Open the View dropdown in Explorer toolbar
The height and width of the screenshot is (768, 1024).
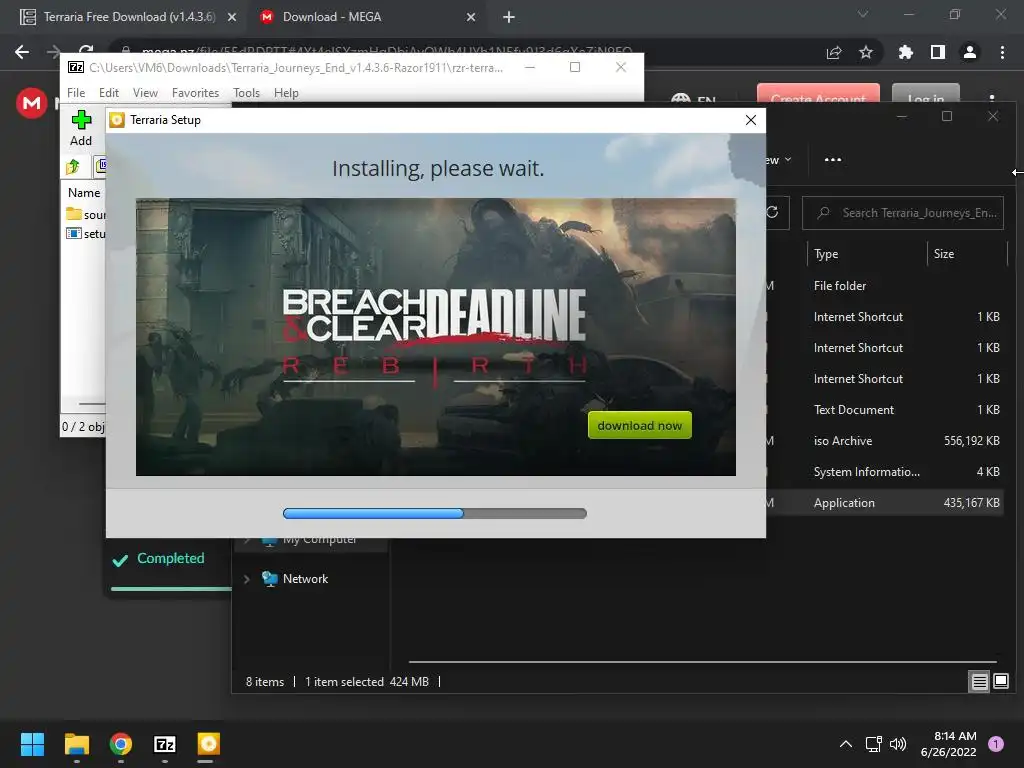(x=779, y=159)
